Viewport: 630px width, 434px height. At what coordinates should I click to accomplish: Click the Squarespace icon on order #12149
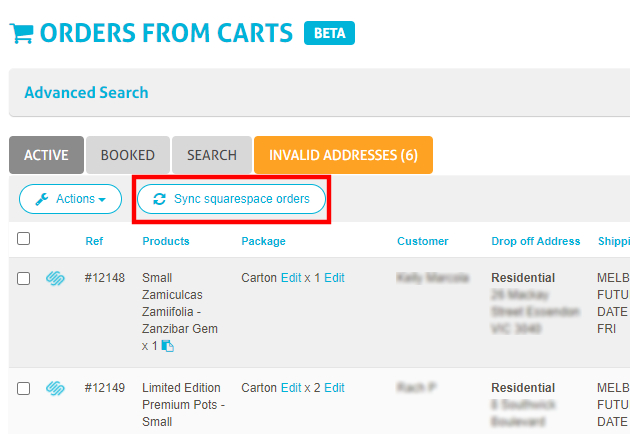click(55, 388)
